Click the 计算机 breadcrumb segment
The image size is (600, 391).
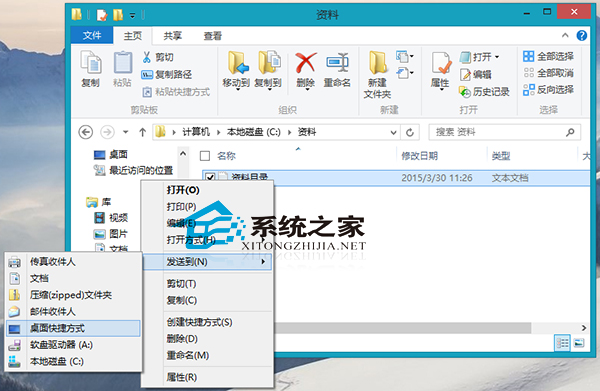196,132
